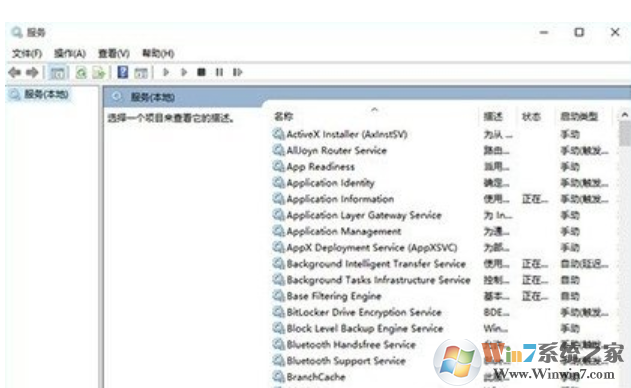Select BitLocker Drive Encryption Service
This screenshot has height=388, width=631.
click(364, 312)
